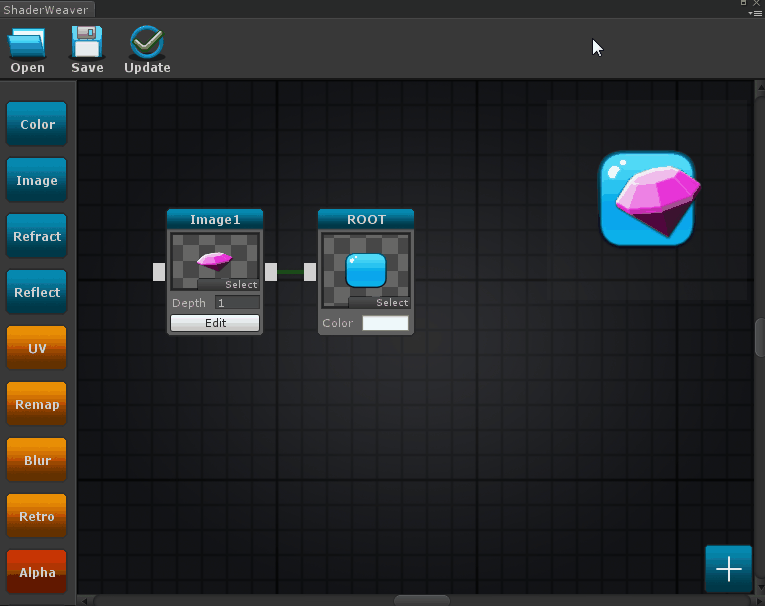Add a Remap node
Viewport: 765px width, 606px height.
pyautogui.click(x=37, y=404)
